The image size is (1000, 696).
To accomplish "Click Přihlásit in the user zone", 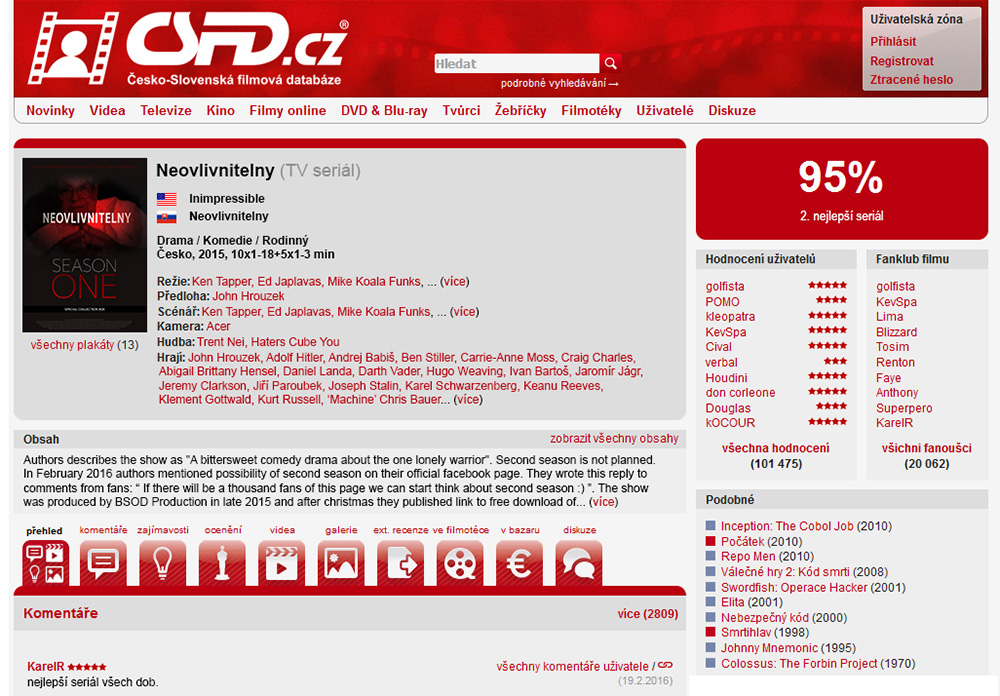I will [893, 41].
